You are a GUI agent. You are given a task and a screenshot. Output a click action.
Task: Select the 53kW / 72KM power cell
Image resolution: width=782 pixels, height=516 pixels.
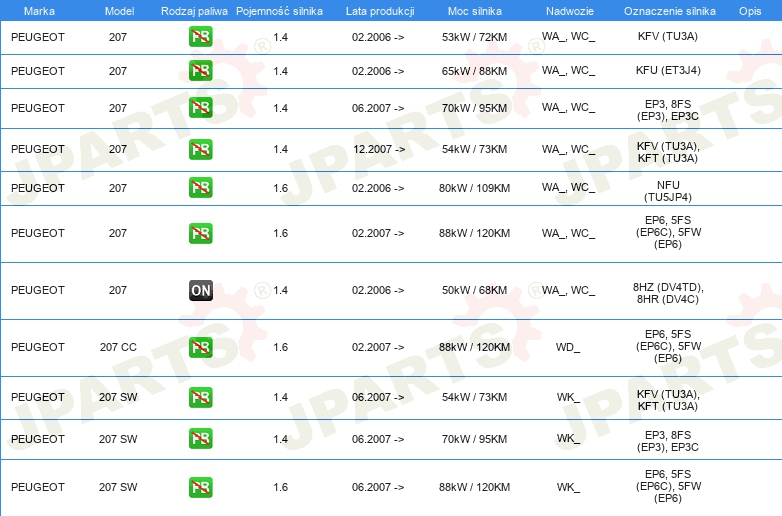coord(474,37)
